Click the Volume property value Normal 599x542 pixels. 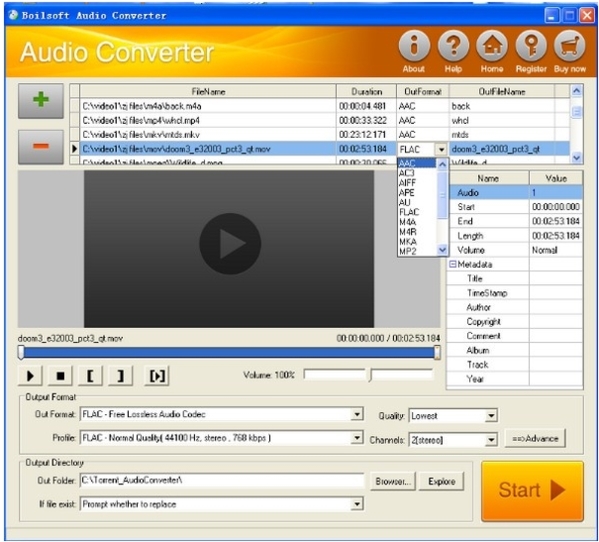556,250
